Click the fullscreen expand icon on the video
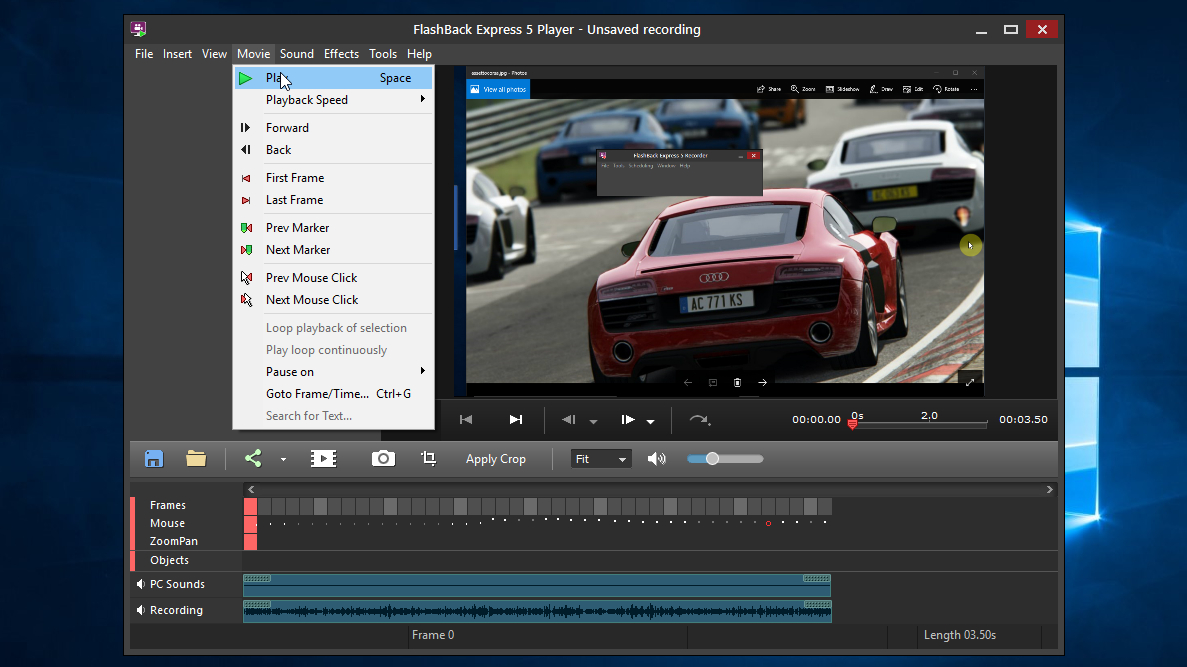Screen dimensions: 1187x667 (969, 382)
